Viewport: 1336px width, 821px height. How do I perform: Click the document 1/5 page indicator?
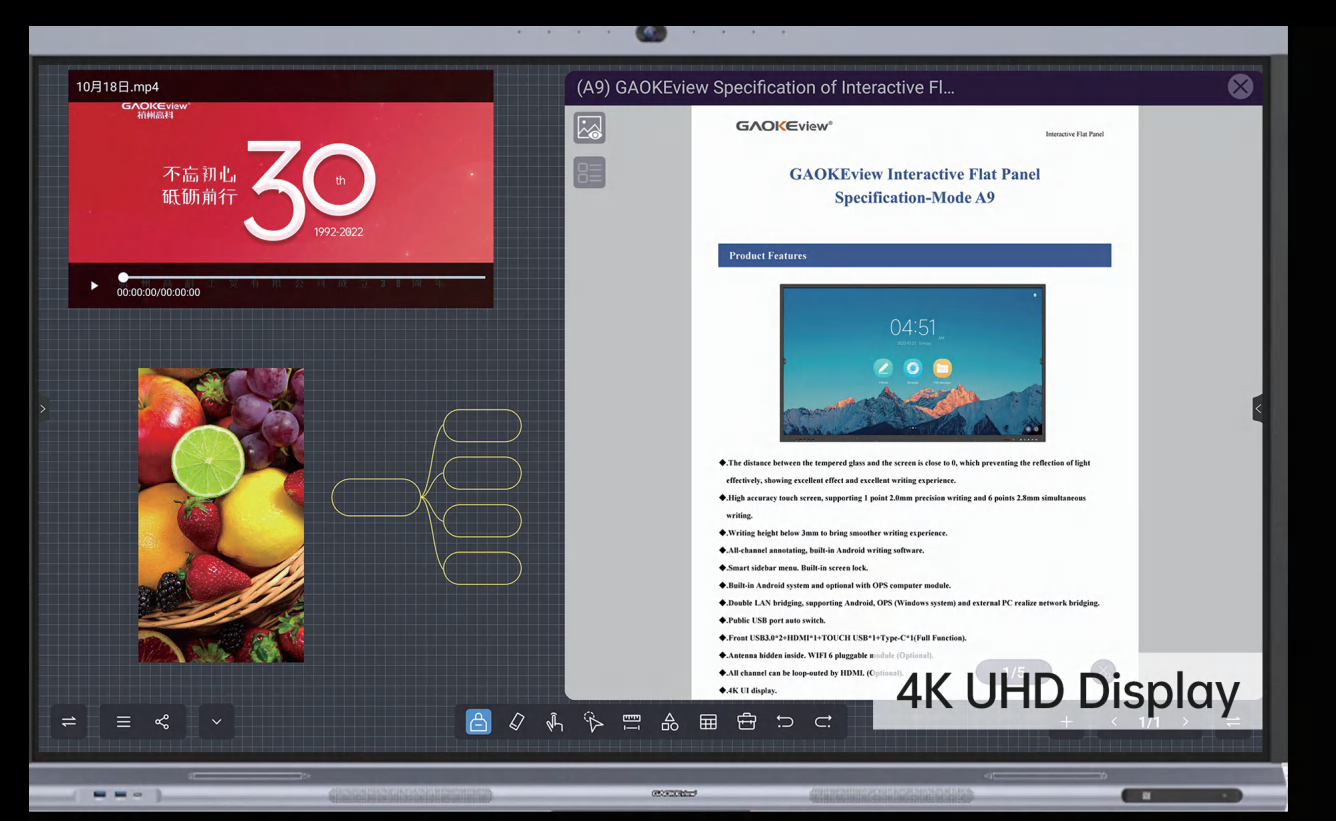pos(1013,672)
